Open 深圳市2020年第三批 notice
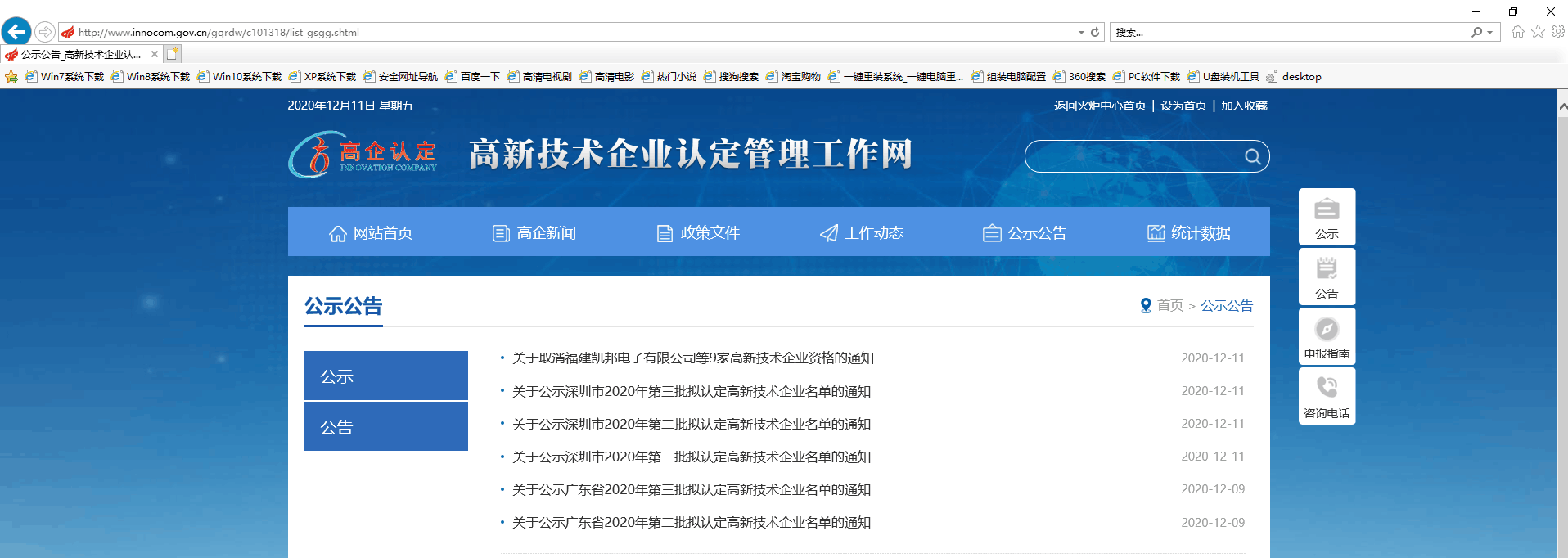This screenshot has height=558, width=1568. (x=692, y=391)
